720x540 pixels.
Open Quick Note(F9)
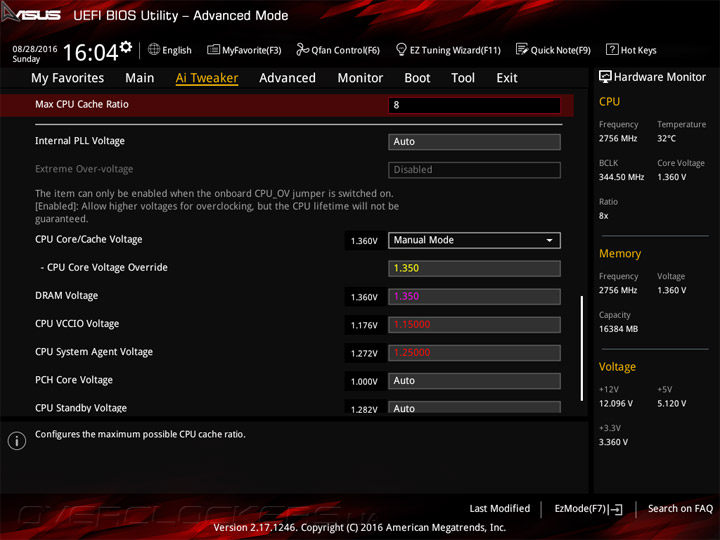pyautogui.click(x=553, y=50)
